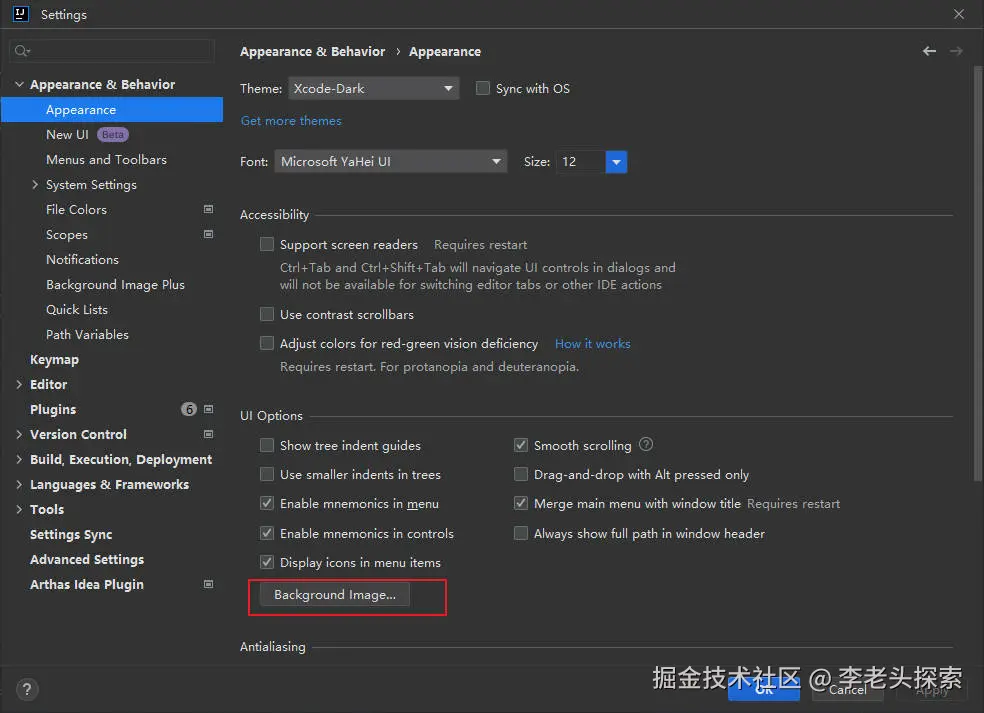Click the Background Image... button

pos(335,594)
